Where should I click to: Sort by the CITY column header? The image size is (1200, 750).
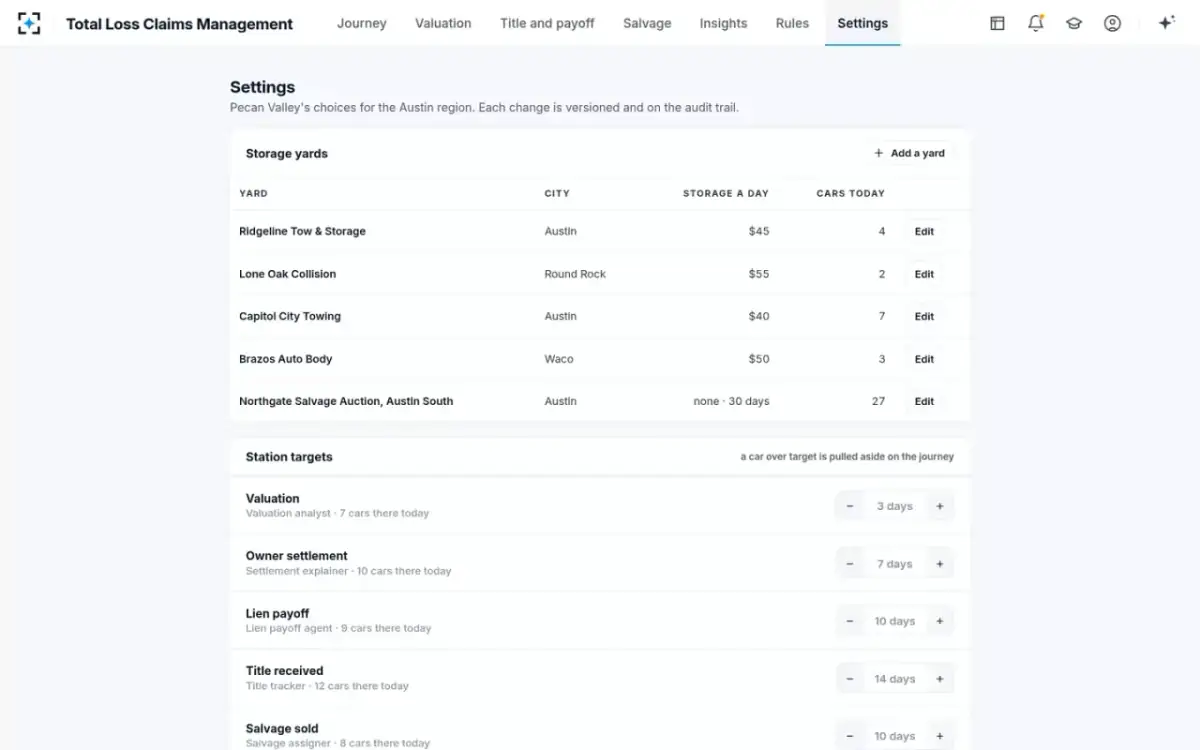[557, 193]
